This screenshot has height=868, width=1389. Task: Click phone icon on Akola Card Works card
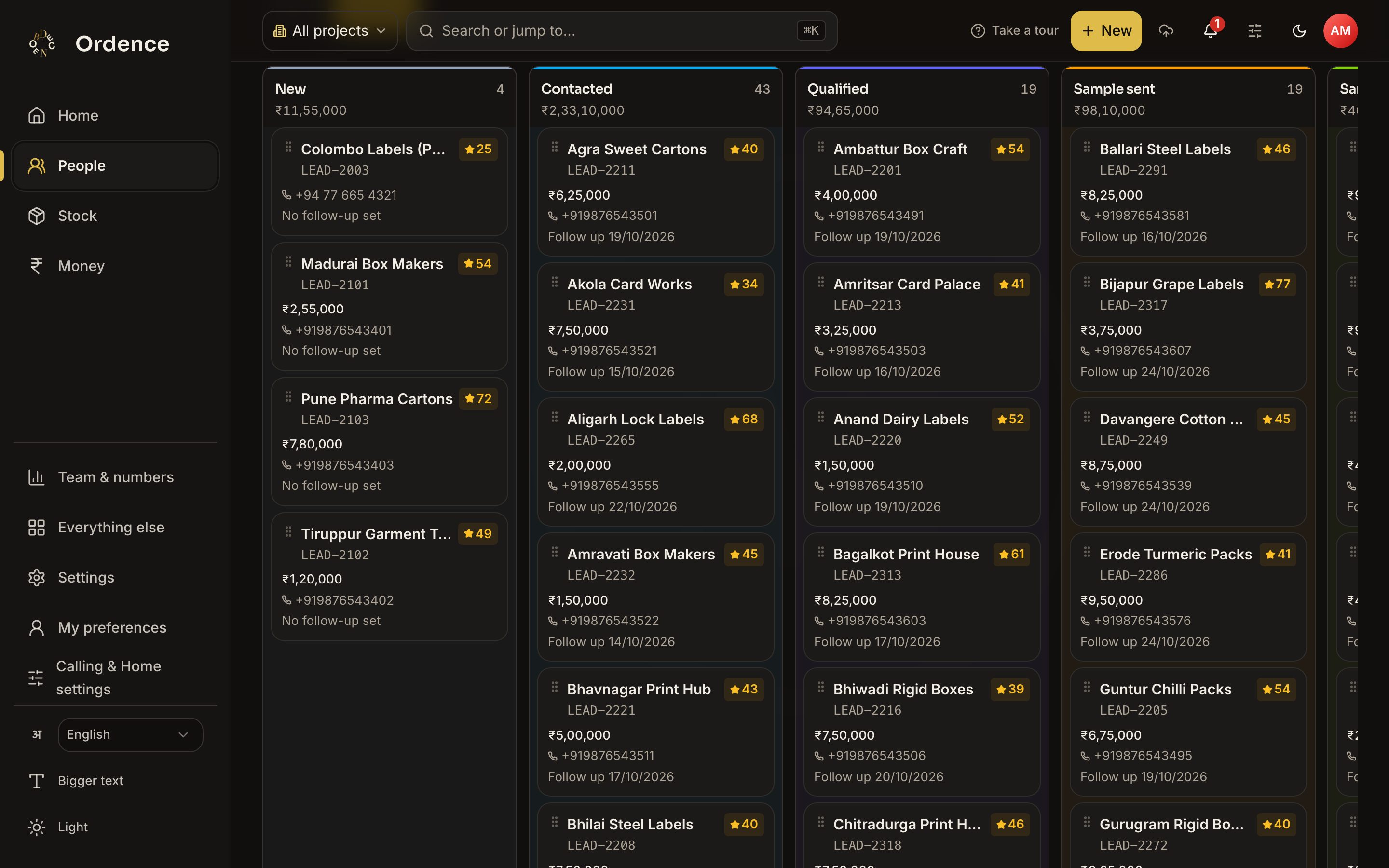(553, 351)
